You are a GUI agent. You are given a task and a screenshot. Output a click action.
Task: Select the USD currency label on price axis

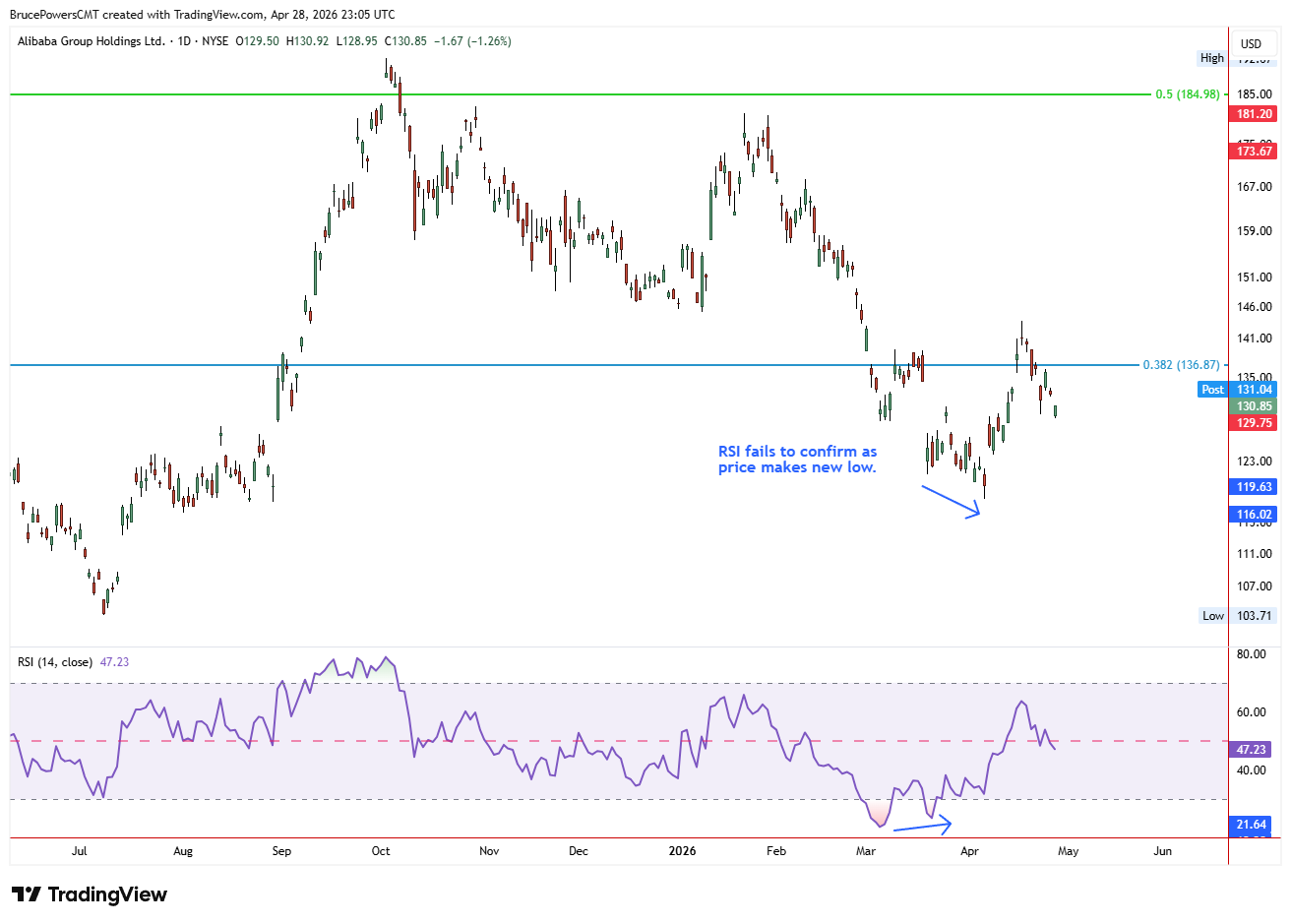pyautogui.click(x=1251, y=44)
